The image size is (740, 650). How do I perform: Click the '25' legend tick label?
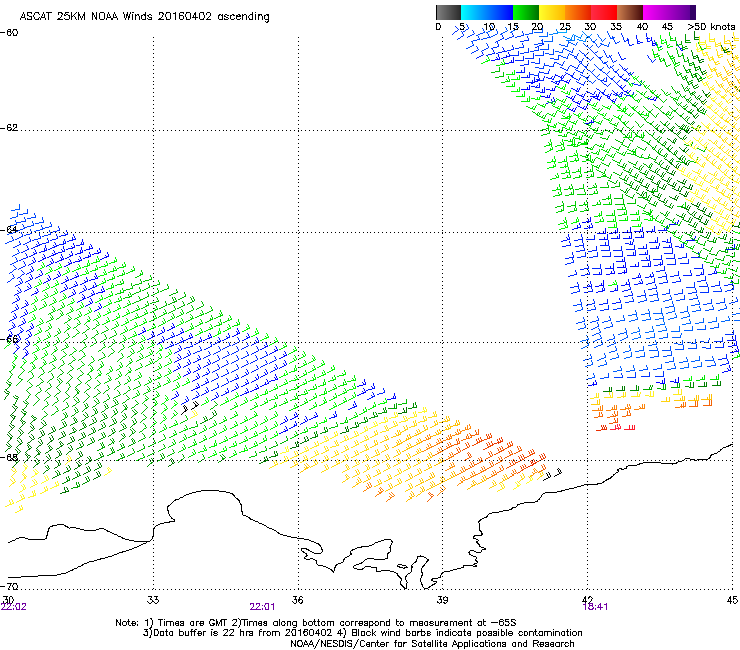[x=565, y=26]
